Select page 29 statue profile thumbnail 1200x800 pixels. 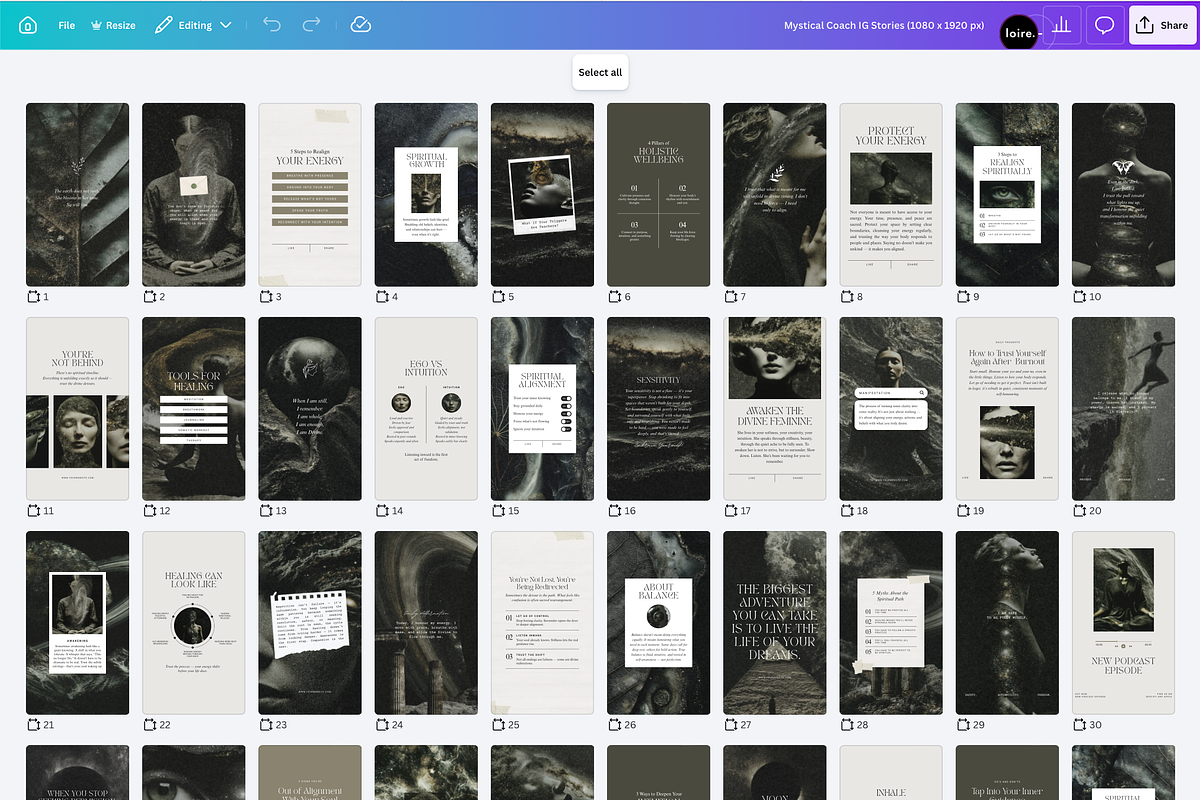1007,622
